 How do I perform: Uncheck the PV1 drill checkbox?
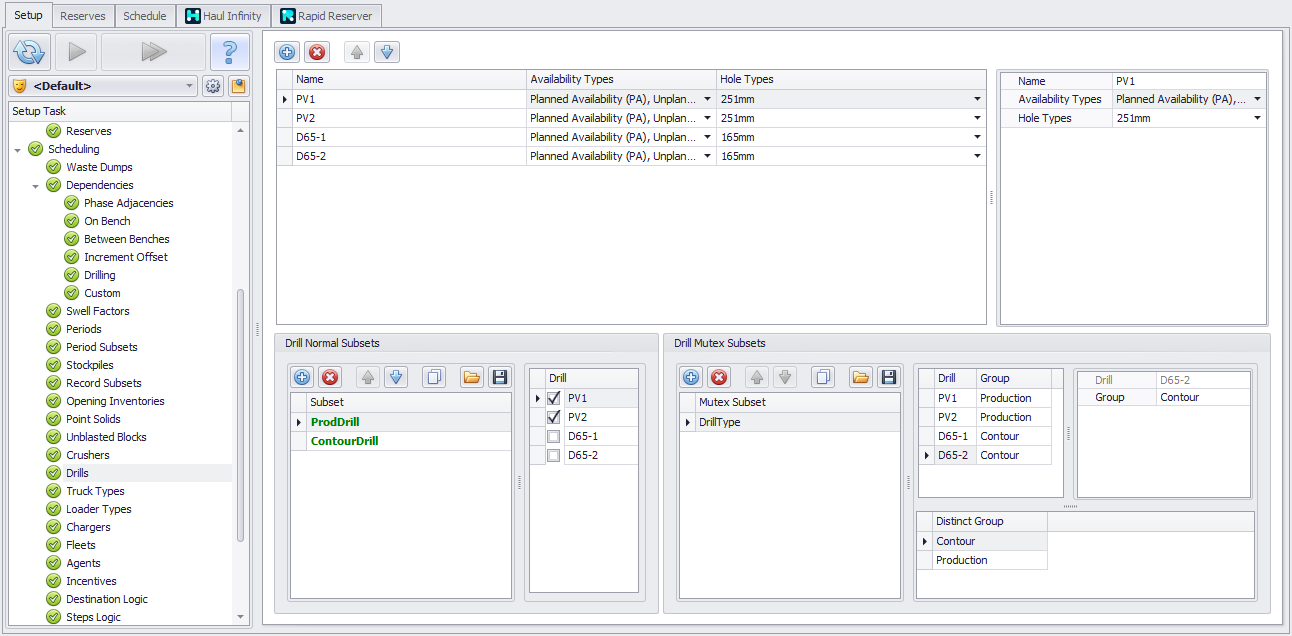point(554,398)
